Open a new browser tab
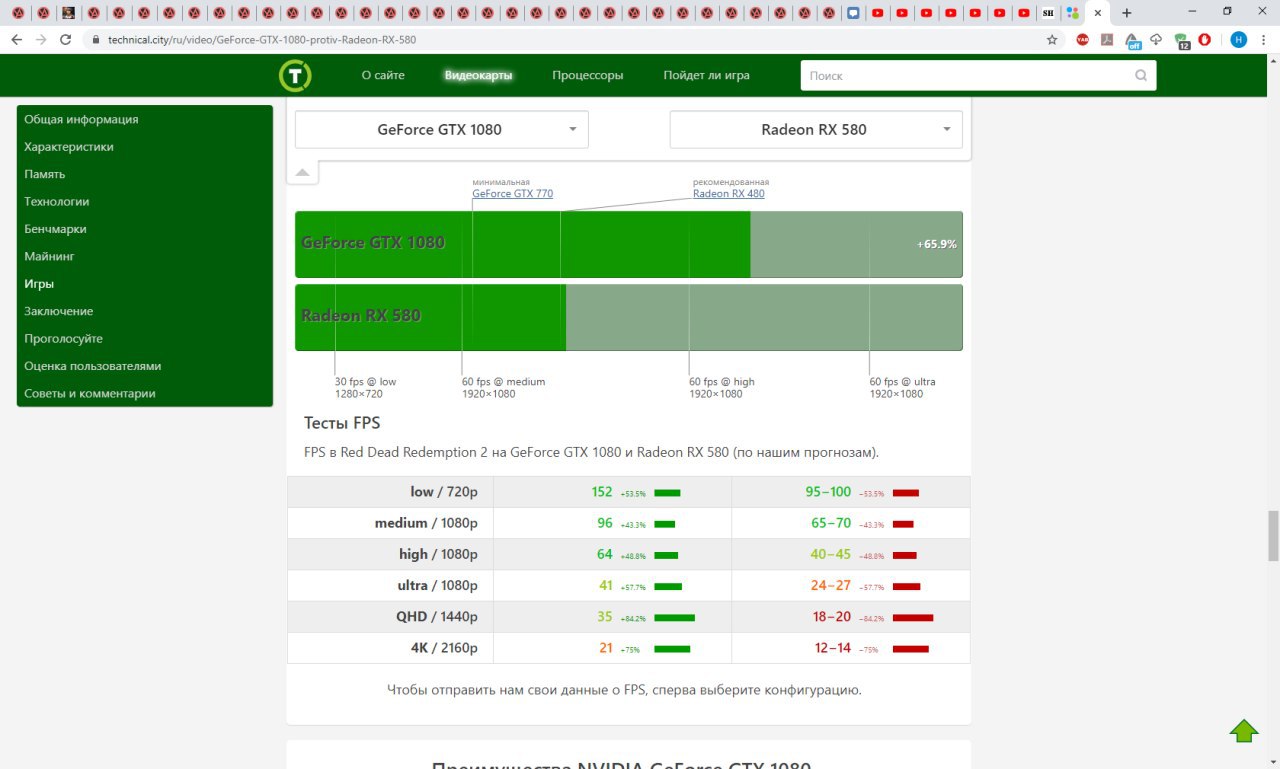Viewport: 1280px width, 769px height. [x=1127, y=13]
